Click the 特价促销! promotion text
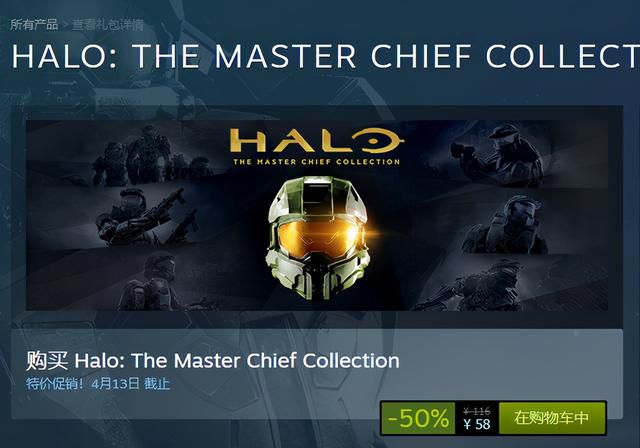This screenshot has width=640, height=448. (55, 384)
